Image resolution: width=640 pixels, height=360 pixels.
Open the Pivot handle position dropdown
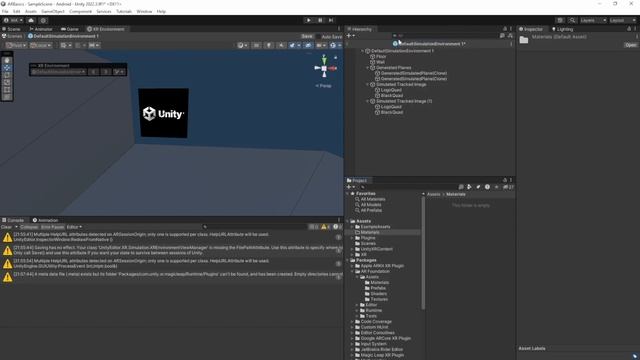pos(16,45)
